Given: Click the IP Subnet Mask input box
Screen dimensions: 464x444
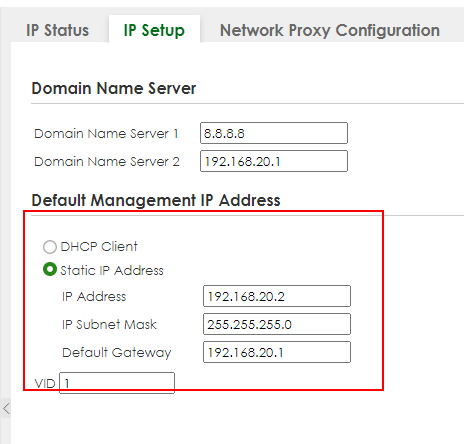Looking at the screenshot, I should click(277, 324).
